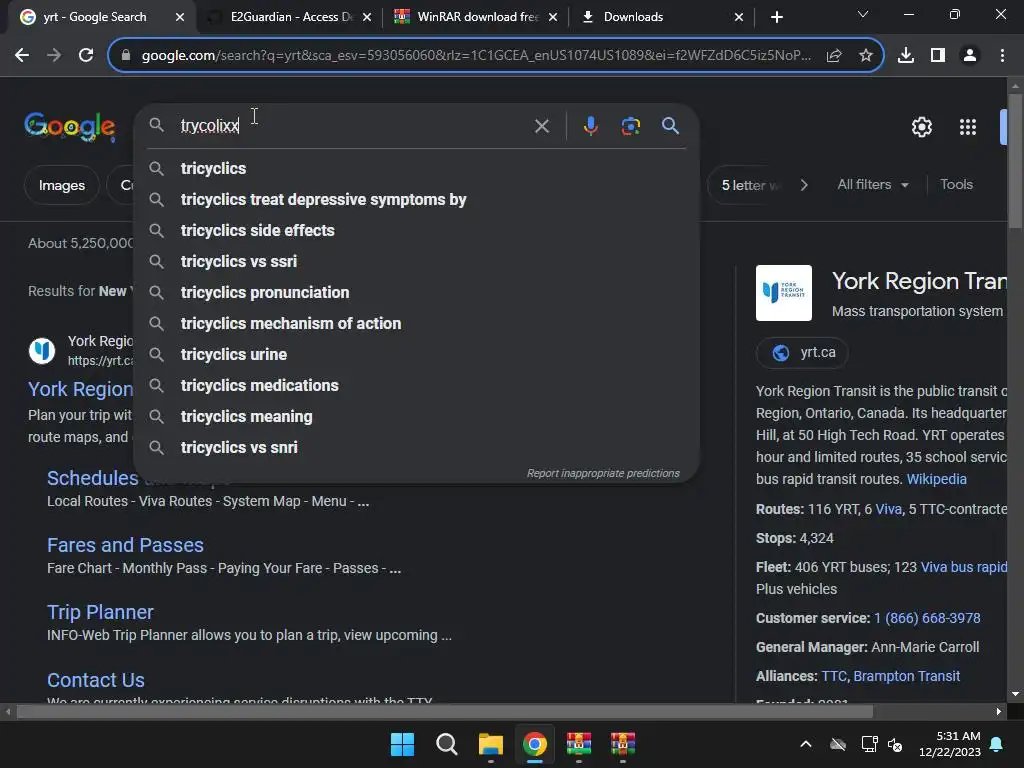Reload the current page
The image size is (1024, 768).
(86, 56)
